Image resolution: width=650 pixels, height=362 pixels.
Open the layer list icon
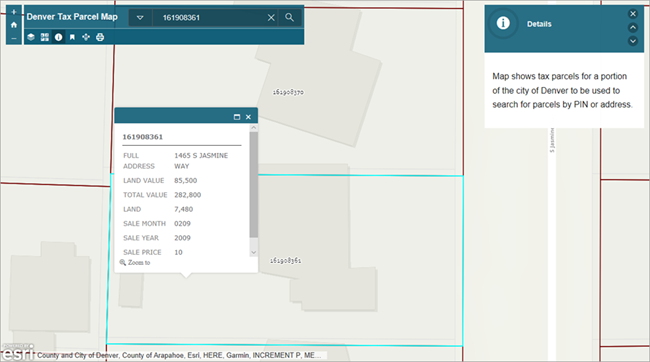(x=31, y=37)
